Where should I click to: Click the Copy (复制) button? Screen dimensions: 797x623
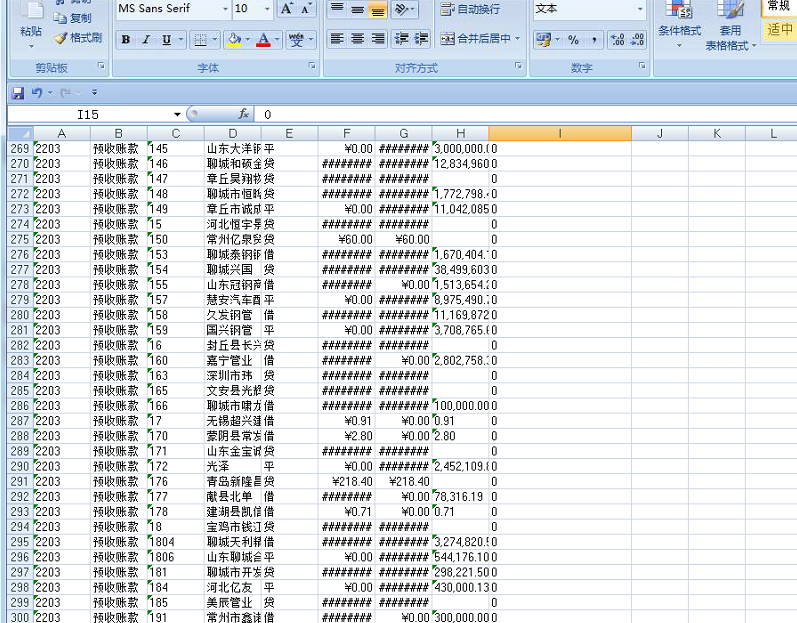coord(72,18)
